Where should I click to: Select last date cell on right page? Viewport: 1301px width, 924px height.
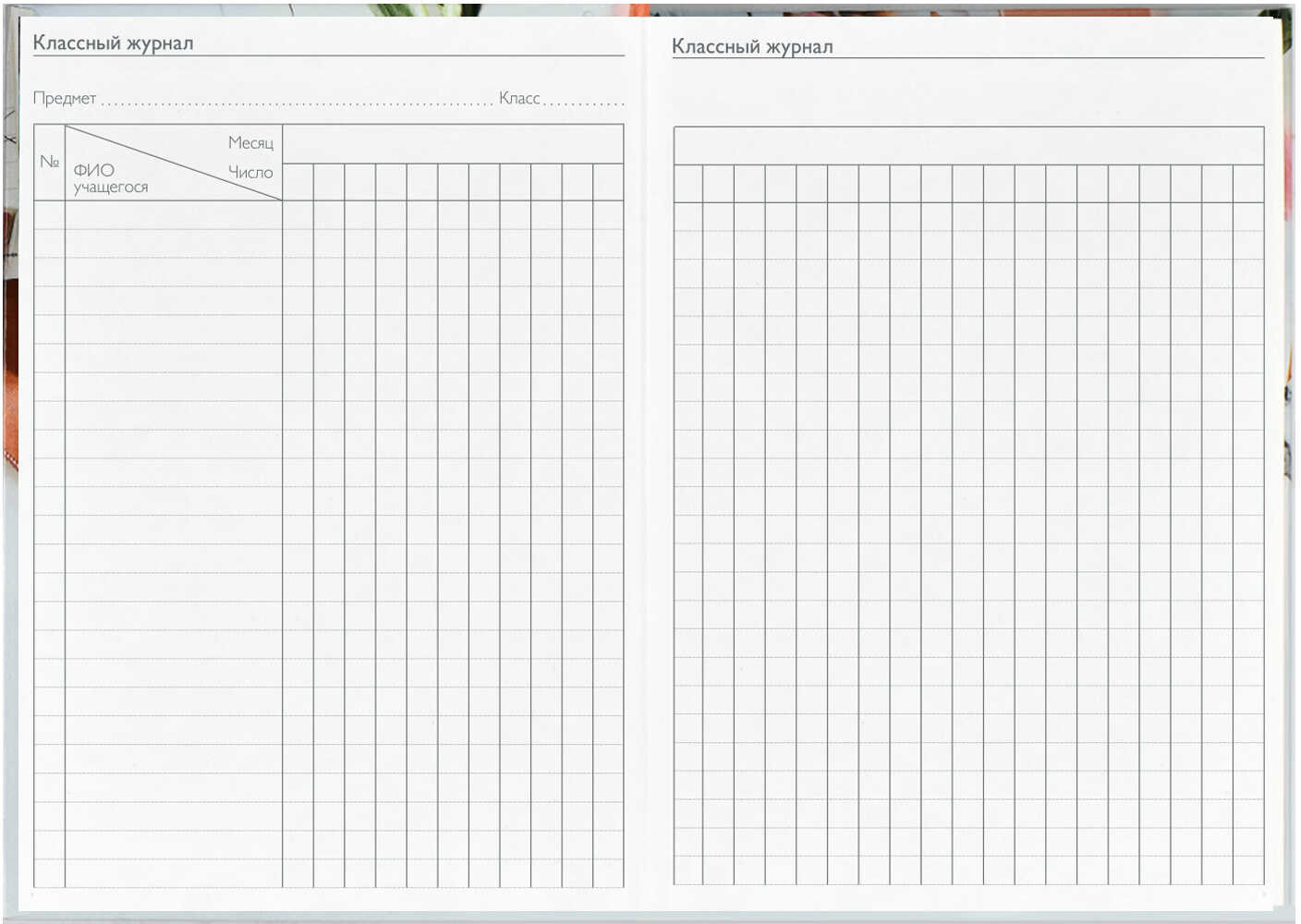click(1248, 184)
